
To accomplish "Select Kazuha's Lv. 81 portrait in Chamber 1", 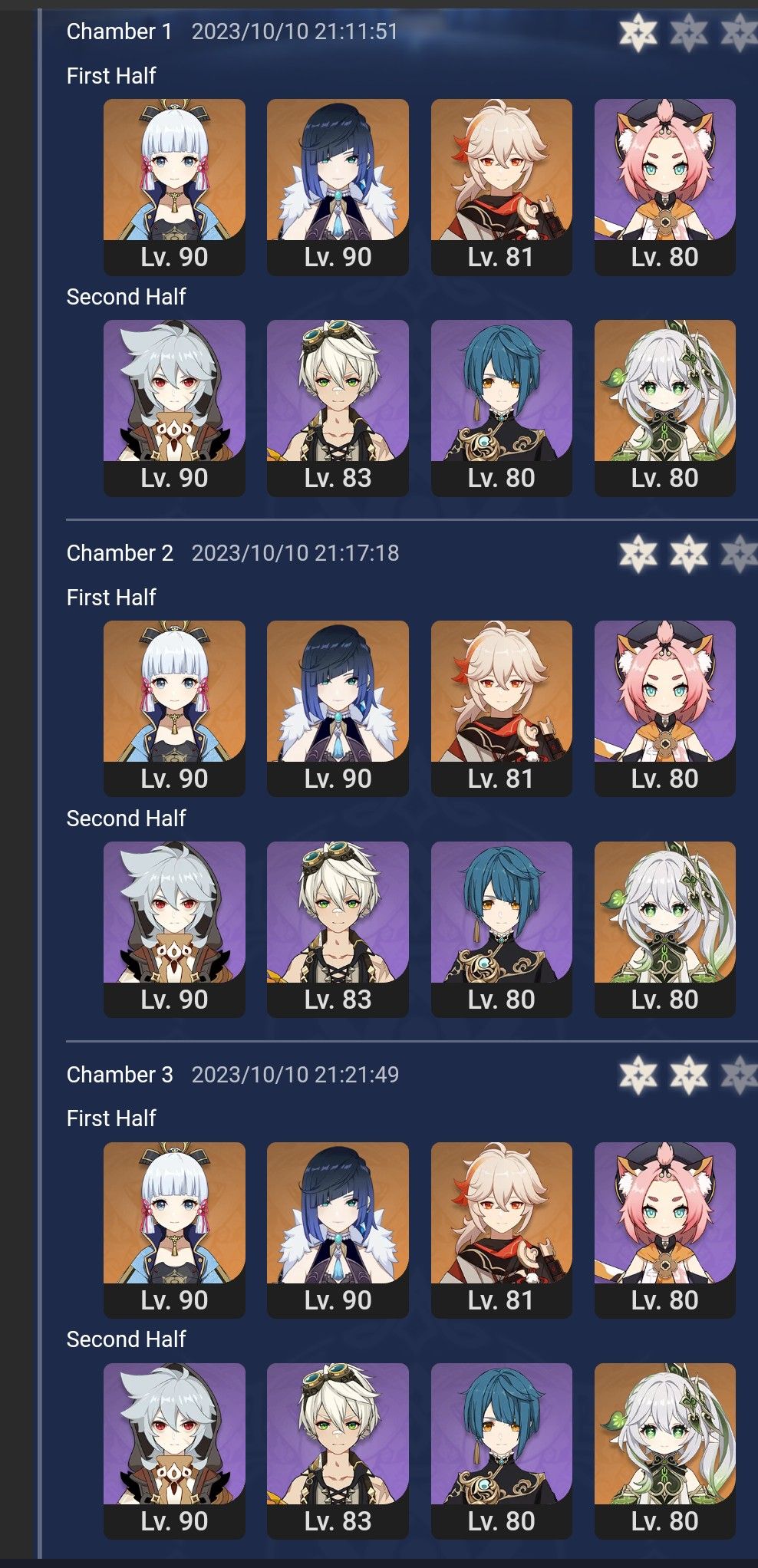I will click(x=501, y=187).
